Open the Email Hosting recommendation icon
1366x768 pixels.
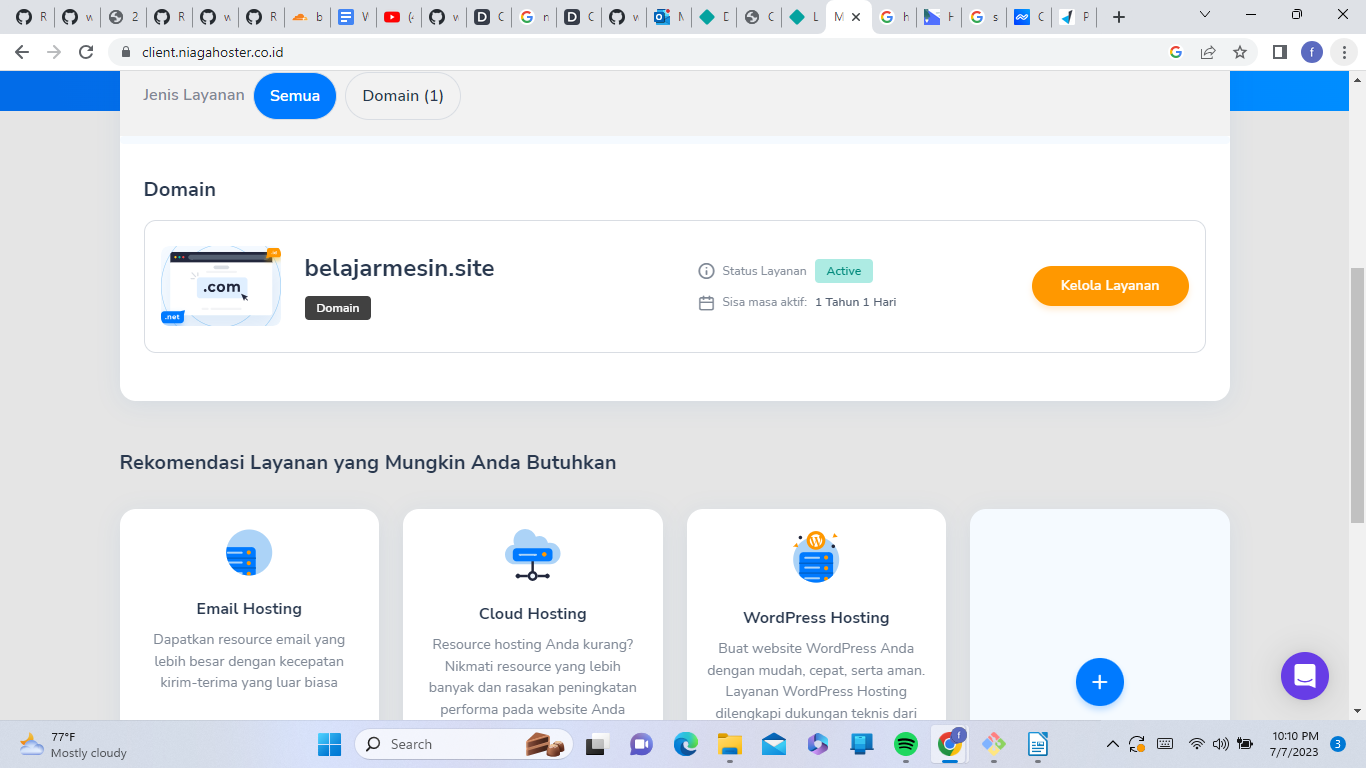click(x=249, y=553)
